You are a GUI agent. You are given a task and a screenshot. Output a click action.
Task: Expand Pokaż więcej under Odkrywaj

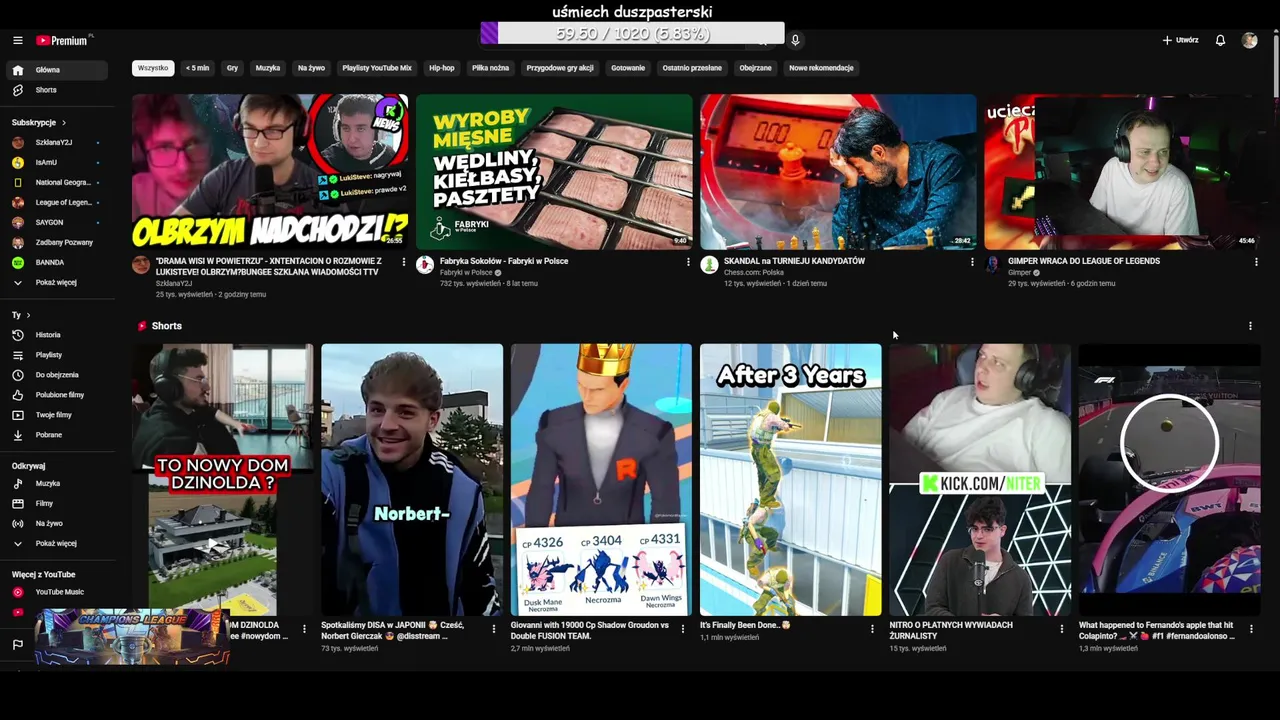pos(56,543)
